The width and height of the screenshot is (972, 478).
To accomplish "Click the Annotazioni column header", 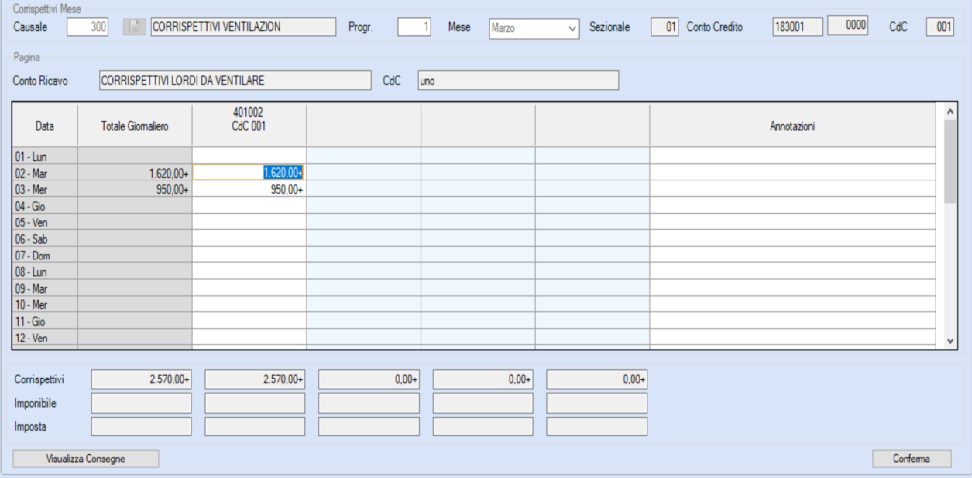I will [792, 126].
